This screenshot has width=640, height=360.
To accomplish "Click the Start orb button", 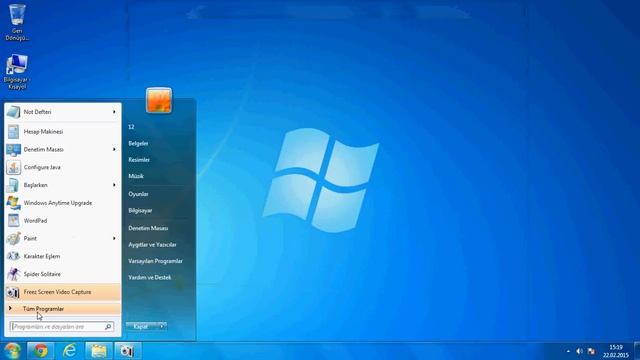I will click(12, 351).
